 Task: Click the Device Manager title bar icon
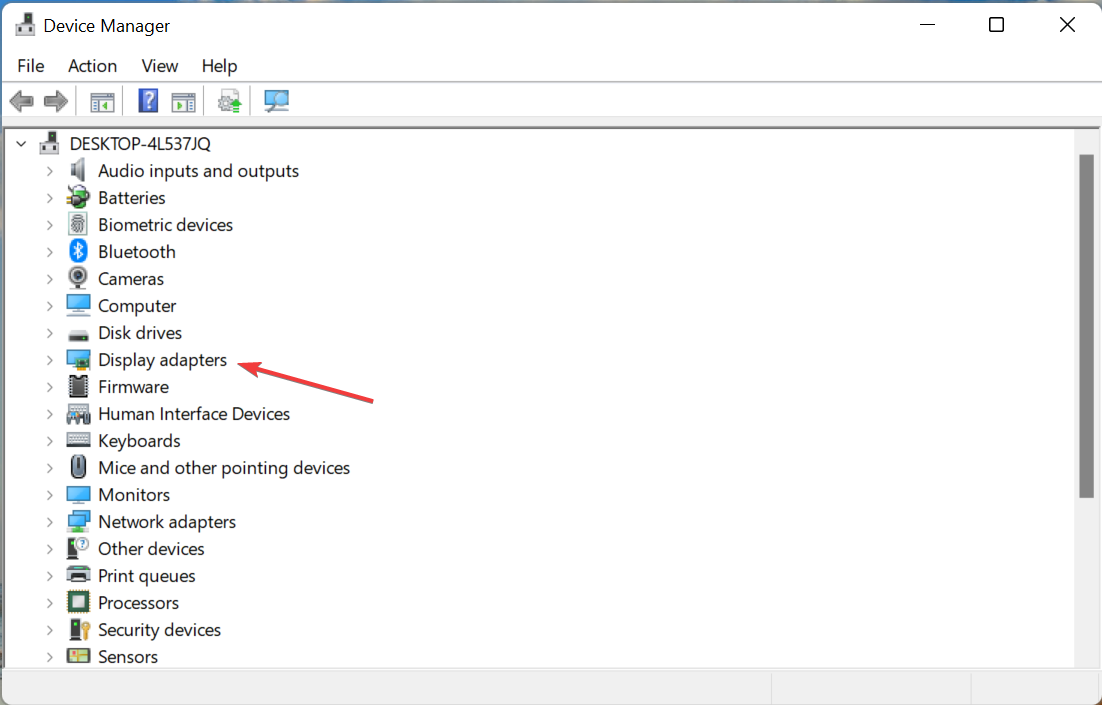[25, 24]
